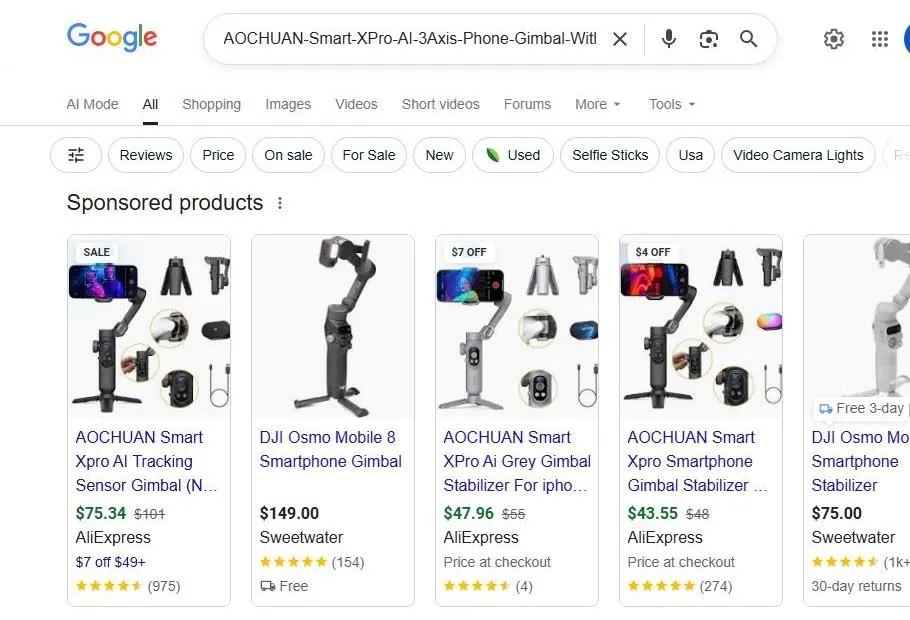Open quick settings gear
Screen dimensions: 910x620
tap(834, 39)
